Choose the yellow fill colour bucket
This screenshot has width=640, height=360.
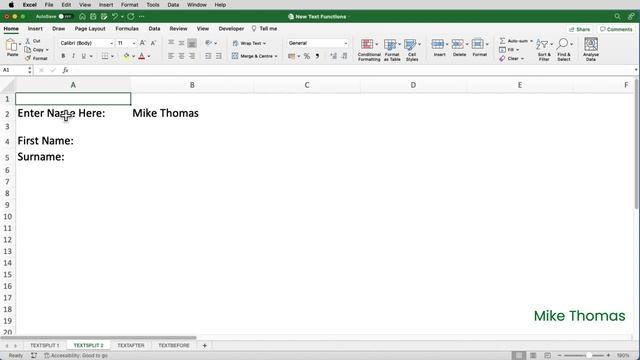(126, 56)
